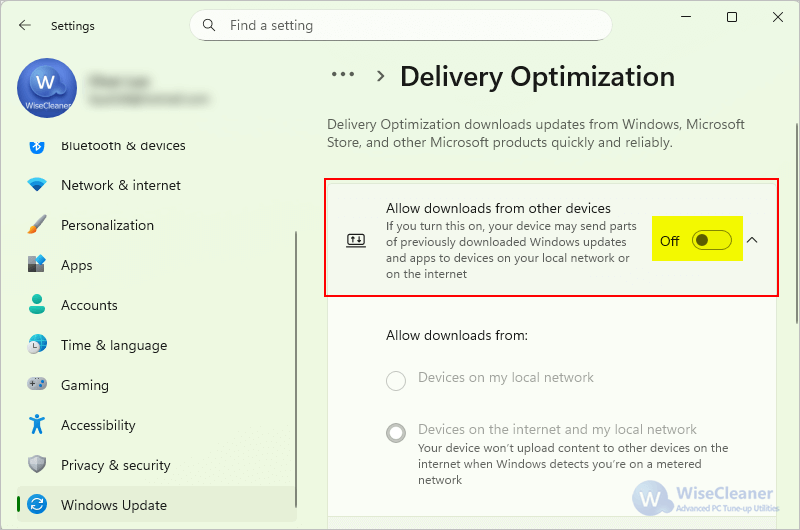The image size is (800, 530).
Task: Click the sidebar navigation scrollbar
Action: tap(296, 369)
